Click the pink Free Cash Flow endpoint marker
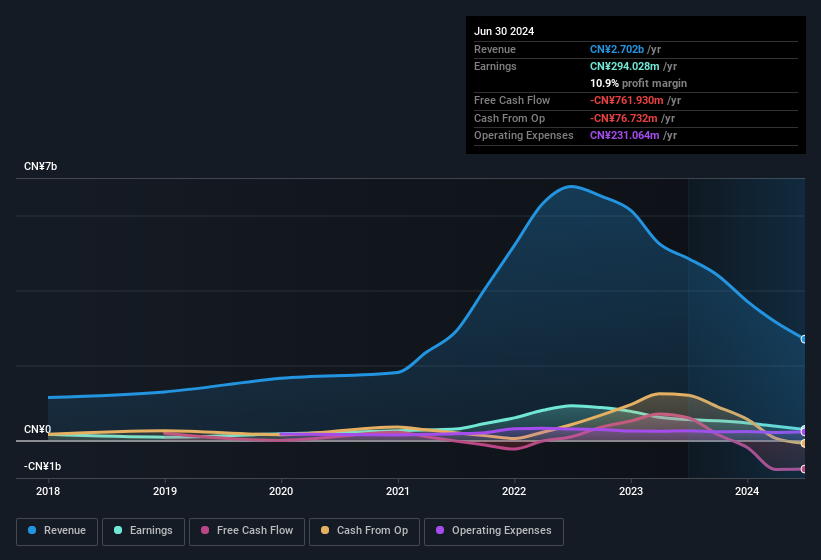Viewport: 821px width, 560px height. coord(804,469)
